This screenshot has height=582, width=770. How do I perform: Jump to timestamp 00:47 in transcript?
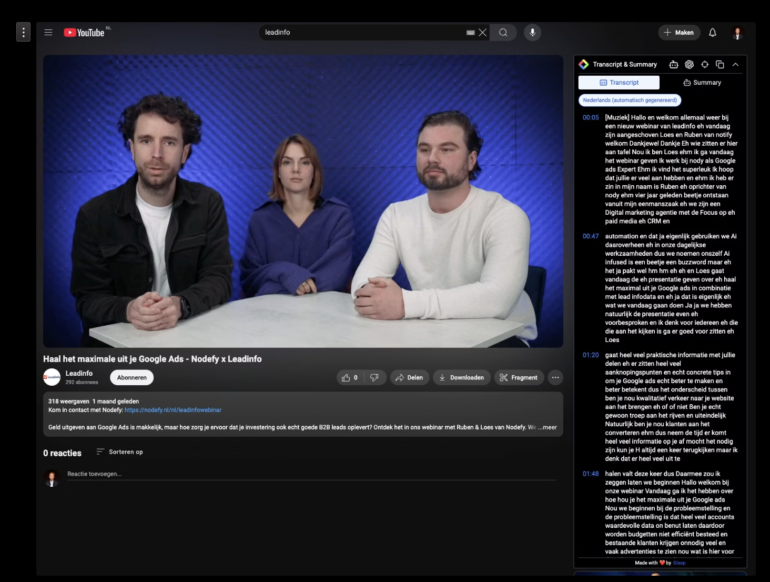(x=591, y=236)
